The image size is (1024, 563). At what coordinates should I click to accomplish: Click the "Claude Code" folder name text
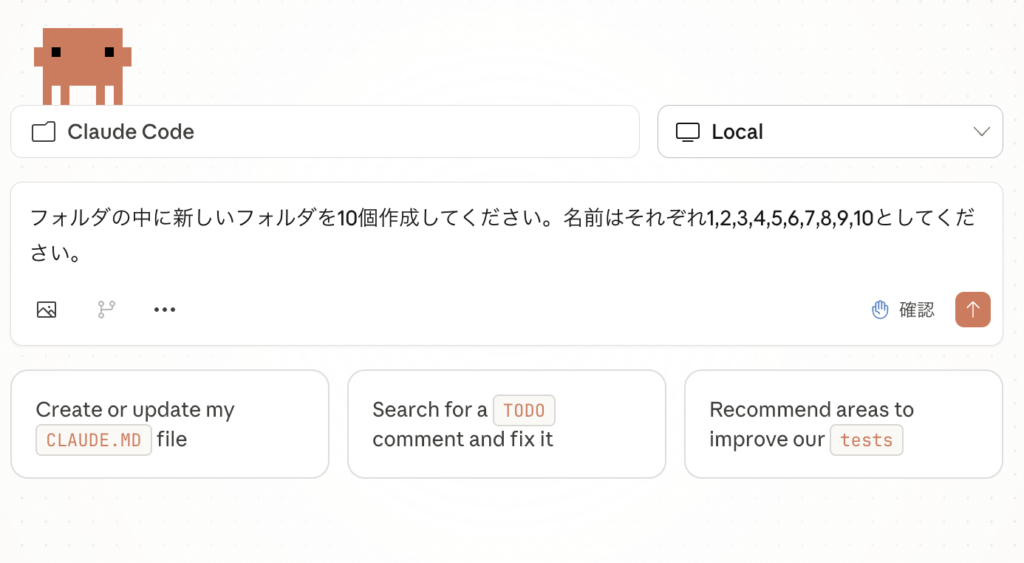131,132
